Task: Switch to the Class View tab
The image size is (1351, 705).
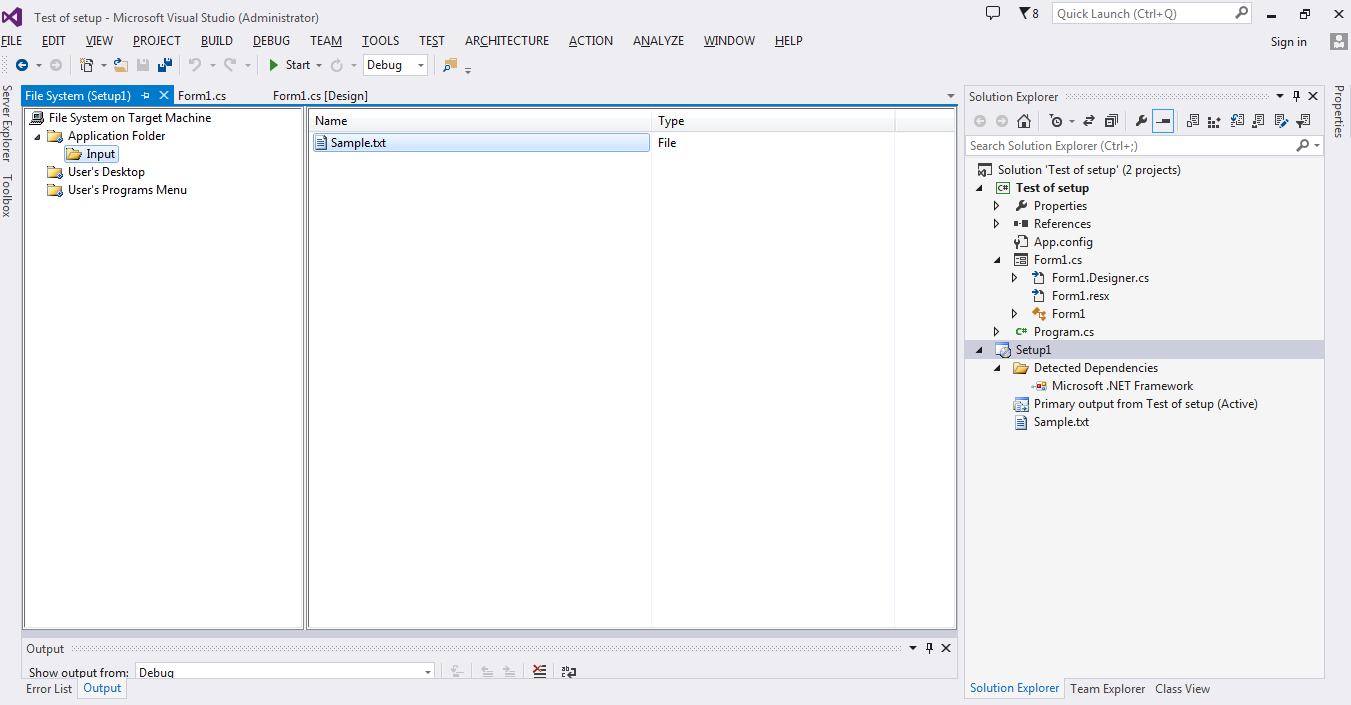Action: [1182, 689]
